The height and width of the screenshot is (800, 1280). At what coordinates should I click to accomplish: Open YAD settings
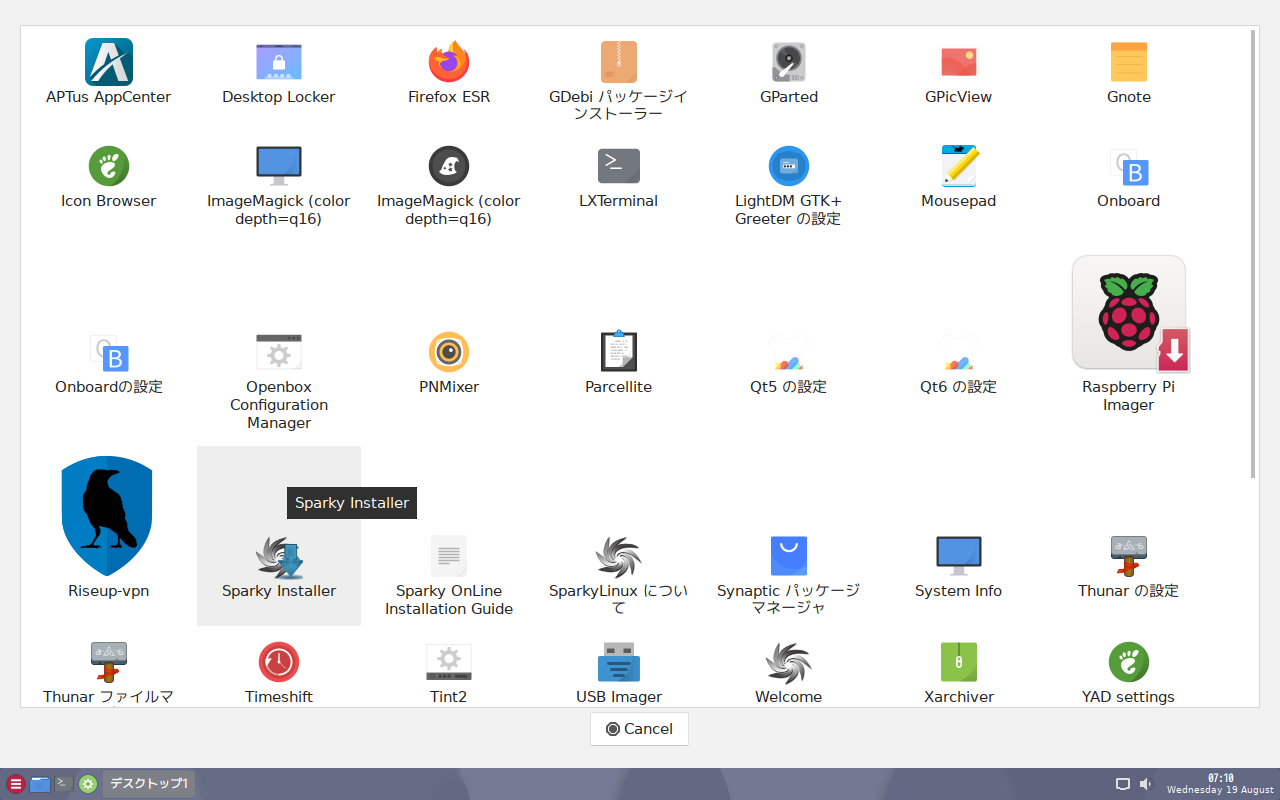(x=1129, y=673)
